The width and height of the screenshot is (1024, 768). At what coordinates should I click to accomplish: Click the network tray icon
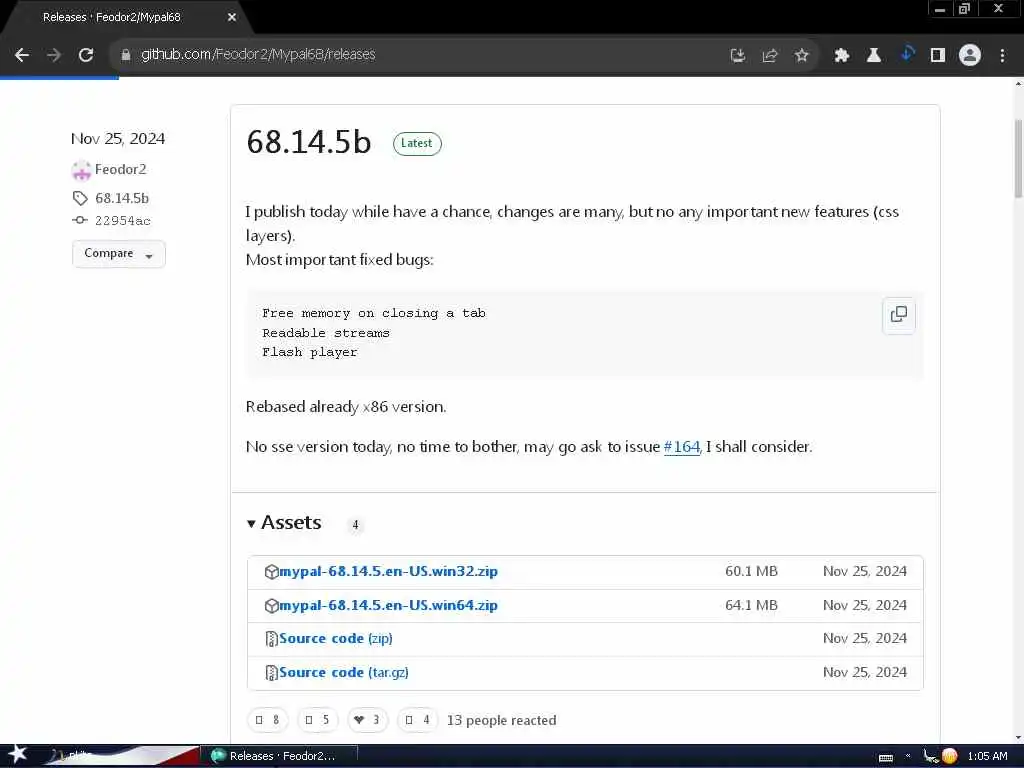pyautogui.click(x=931, y=756)
